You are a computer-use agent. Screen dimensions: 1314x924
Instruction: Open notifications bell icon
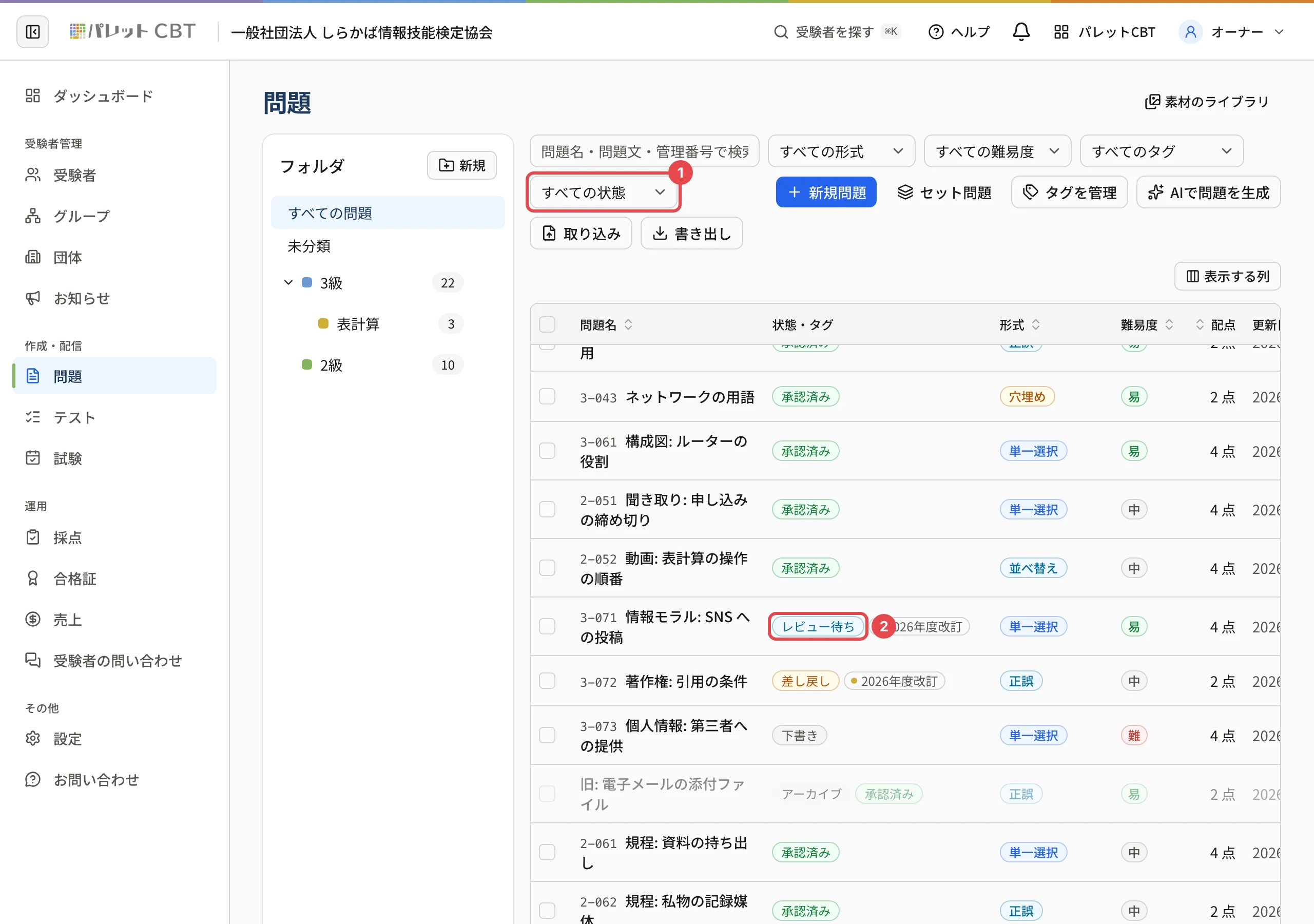pyautogui.click(x=1021, y=32)
